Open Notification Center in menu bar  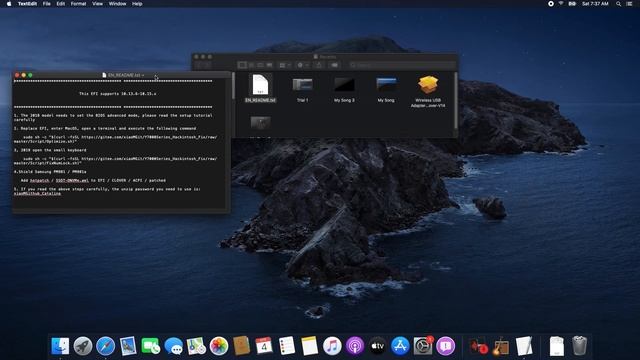629,4
